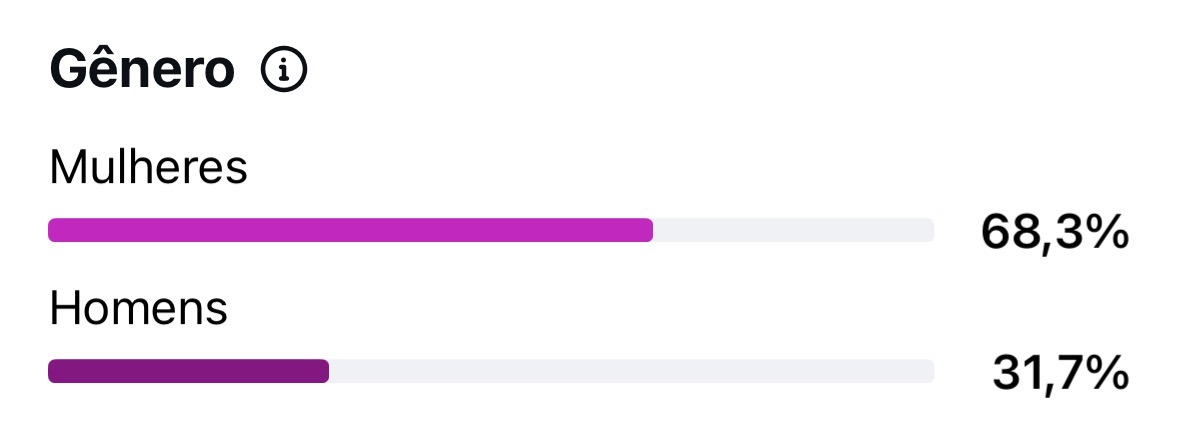Click the 31,7% value
The height and width of the screenshot is (446, 1179).
coord(1060,372)
